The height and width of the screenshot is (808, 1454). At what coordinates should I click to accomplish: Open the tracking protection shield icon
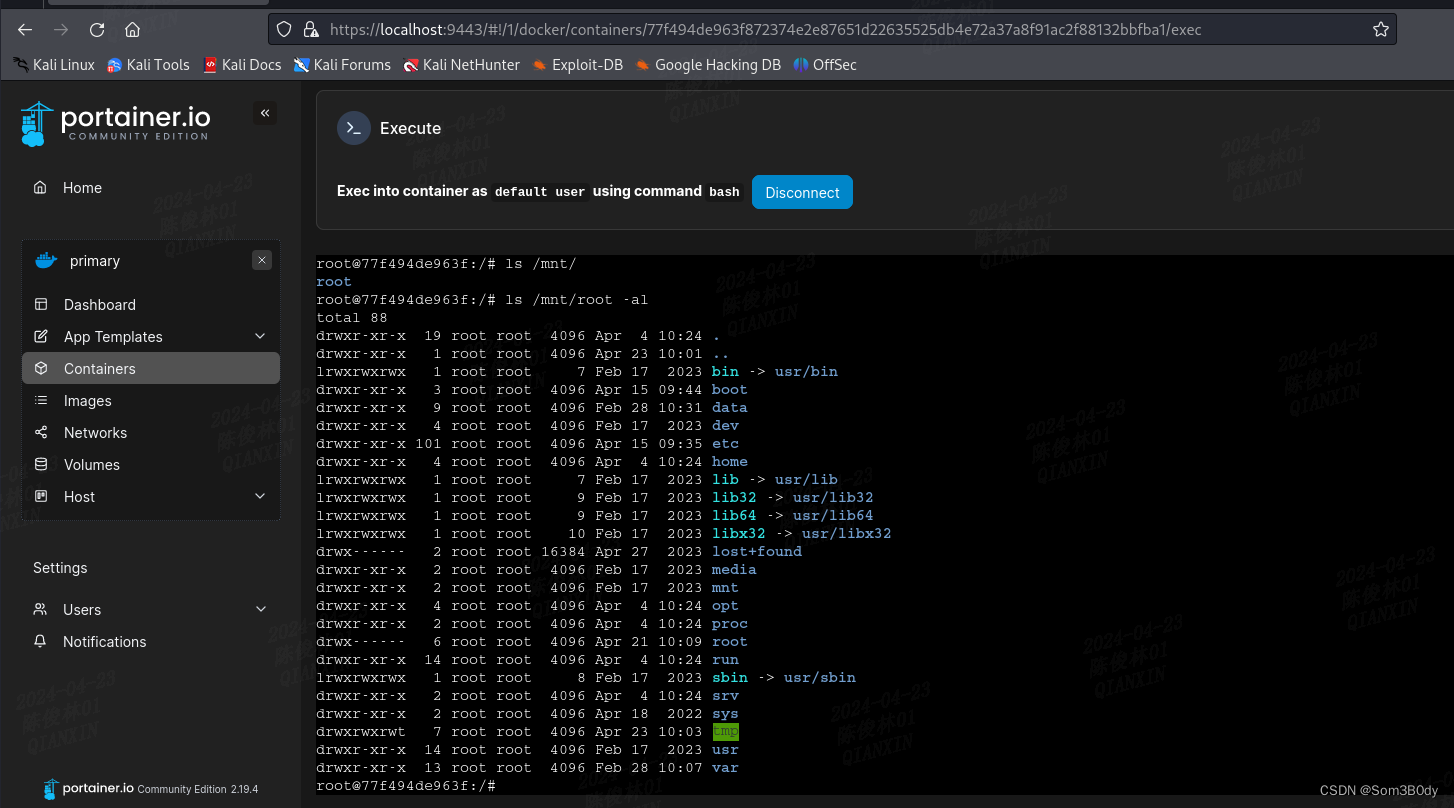pyautogui.click(x=285, y=30)
